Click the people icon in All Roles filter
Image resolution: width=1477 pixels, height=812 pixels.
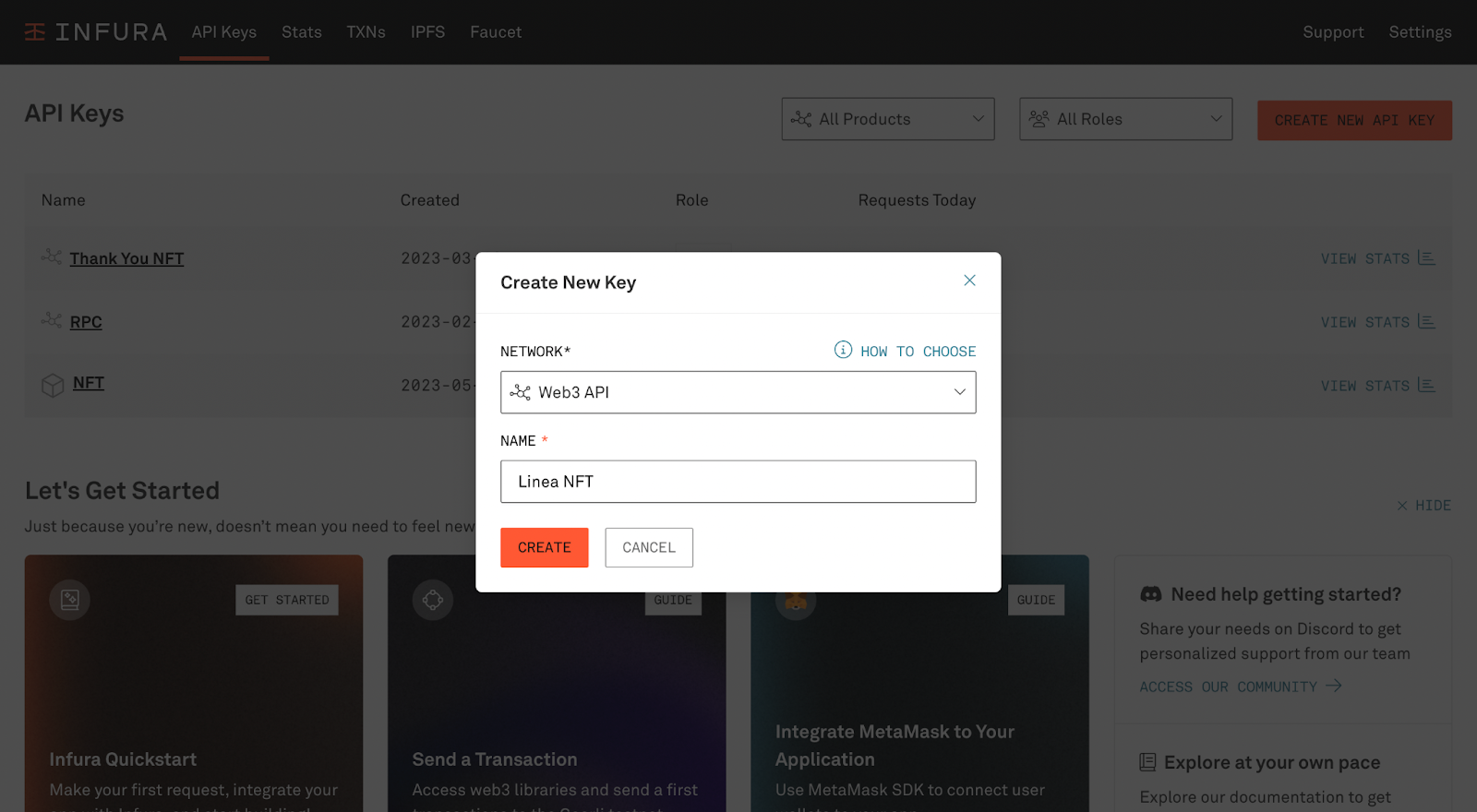[1039, 119]
